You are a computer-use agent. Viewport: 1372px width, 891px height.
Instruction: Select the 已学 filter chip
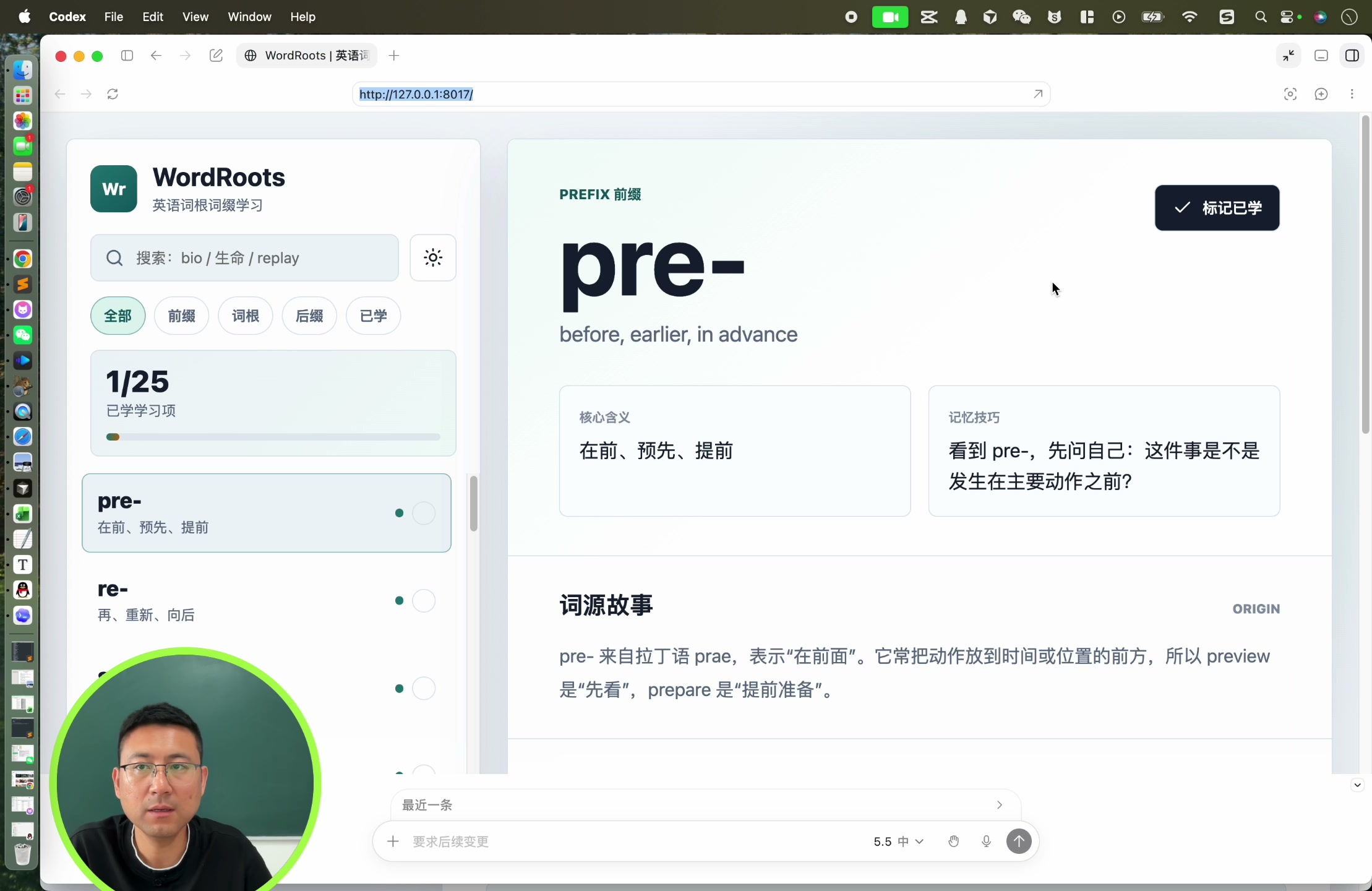coord(374,316)
